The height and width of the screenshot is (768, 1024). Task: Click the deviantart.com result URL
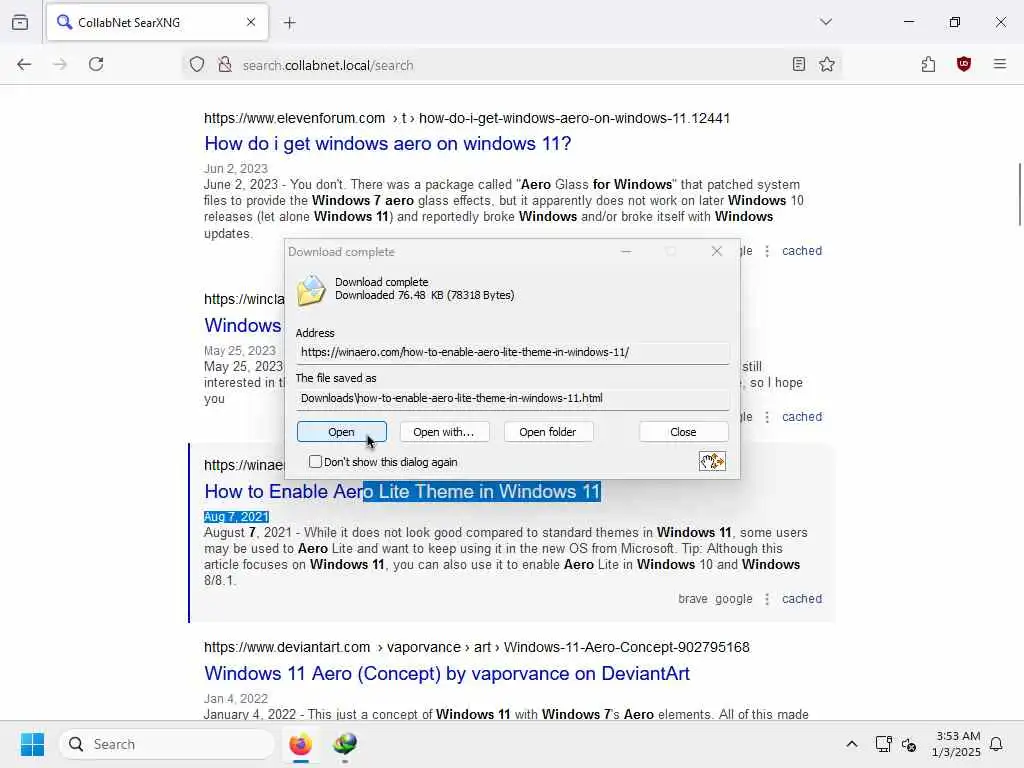coord(477,647)
